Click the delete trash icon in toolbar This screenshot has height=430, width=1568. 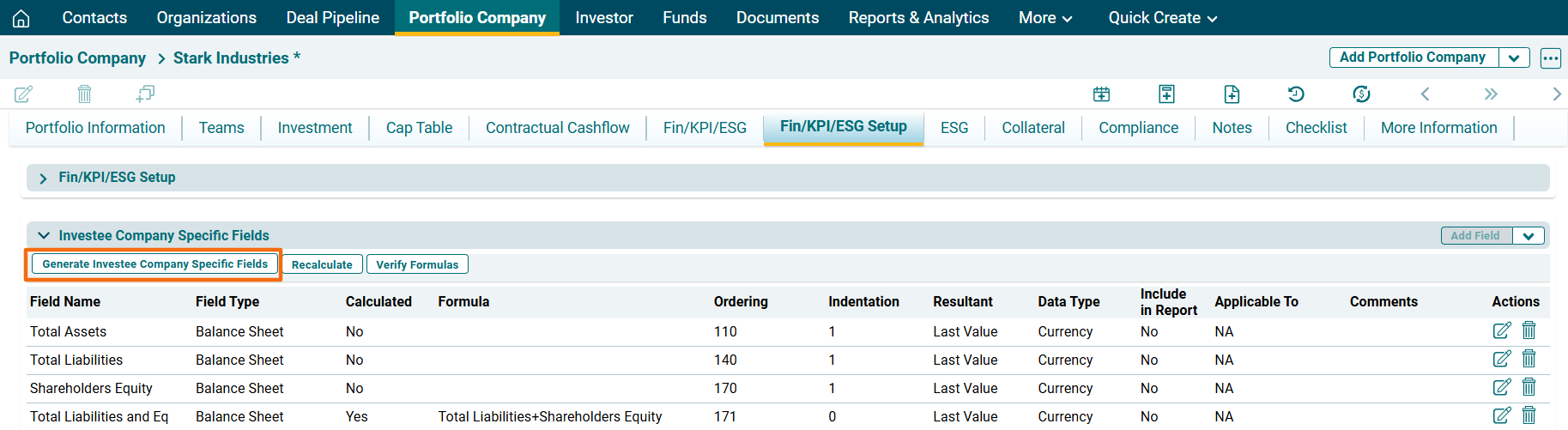point(84,94)
